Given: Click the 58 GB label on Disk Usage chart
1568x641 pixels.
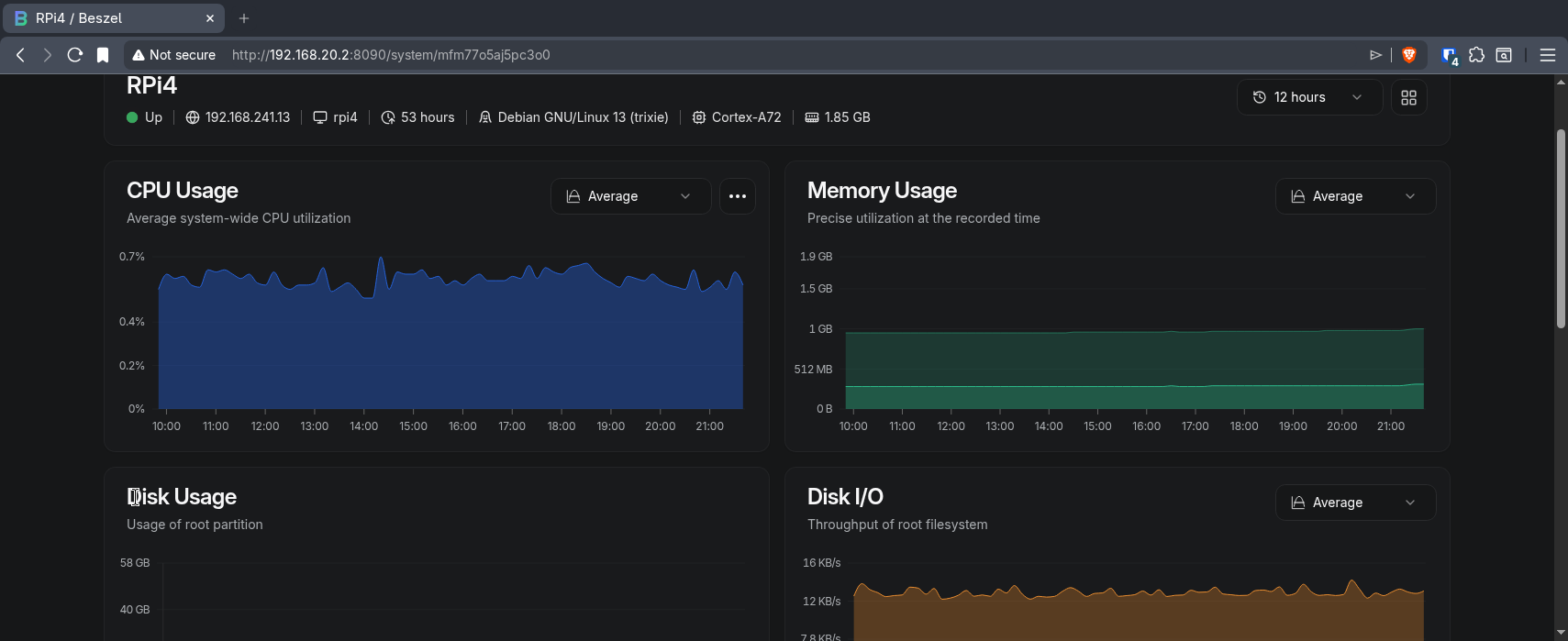Looking at the screenshot, I should click(x=135, y=563).
